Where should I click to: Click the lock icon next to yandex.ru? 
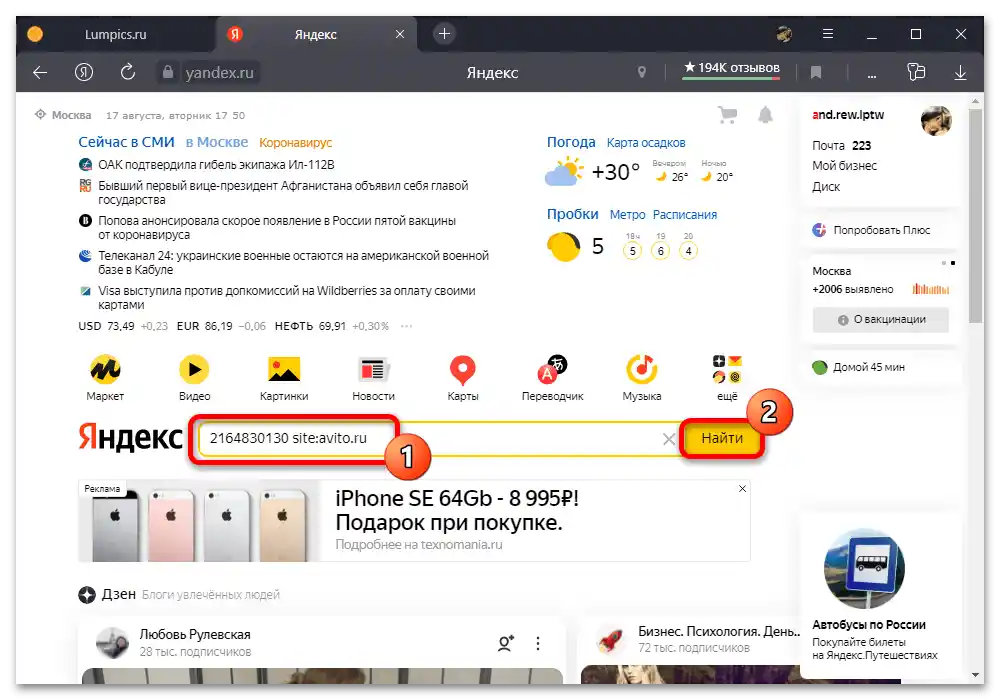(x=168, y=72)
